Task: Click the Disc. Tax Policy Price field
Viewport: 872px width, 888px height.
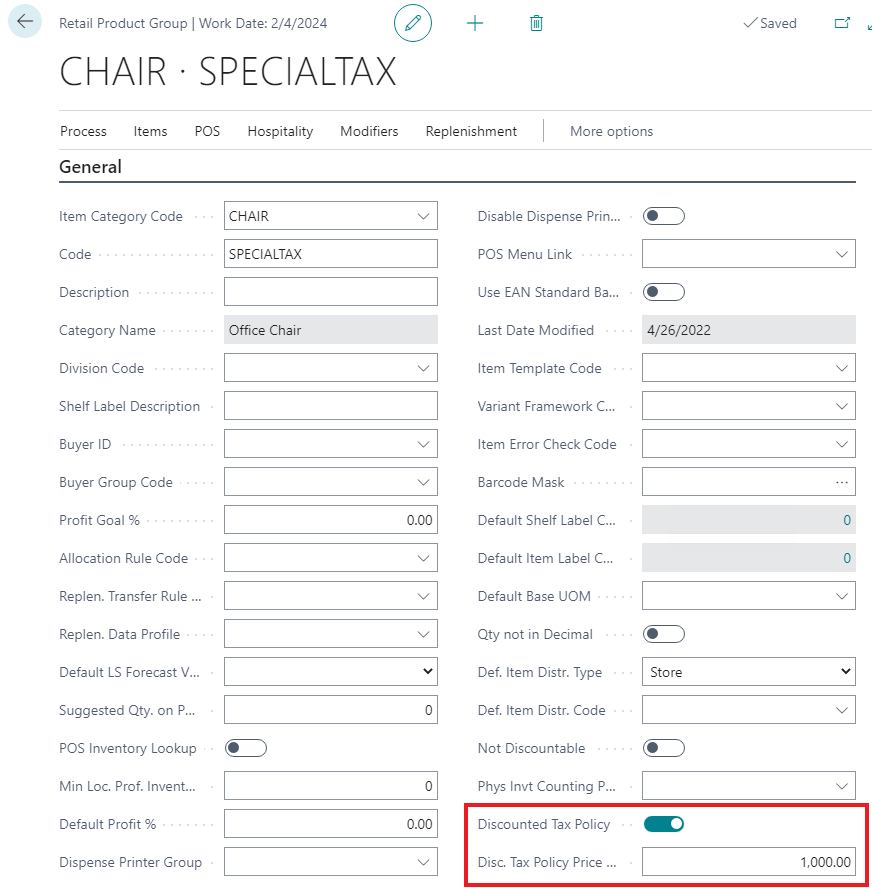Action: [748, 862]
